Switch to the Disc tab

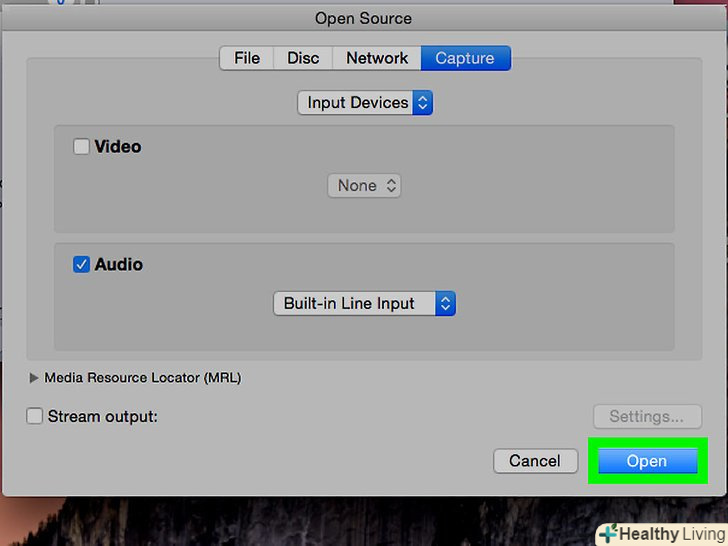[303, 58]
